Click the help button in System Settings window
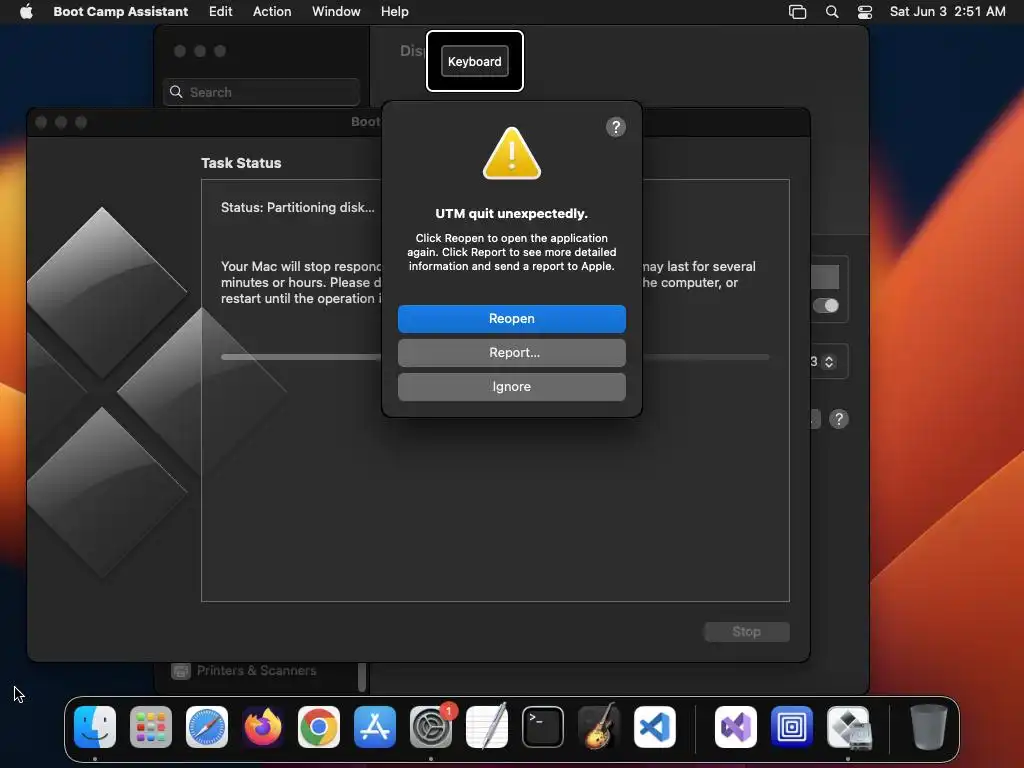This screenshot has height=768, width=1024. tap(839, 419)
